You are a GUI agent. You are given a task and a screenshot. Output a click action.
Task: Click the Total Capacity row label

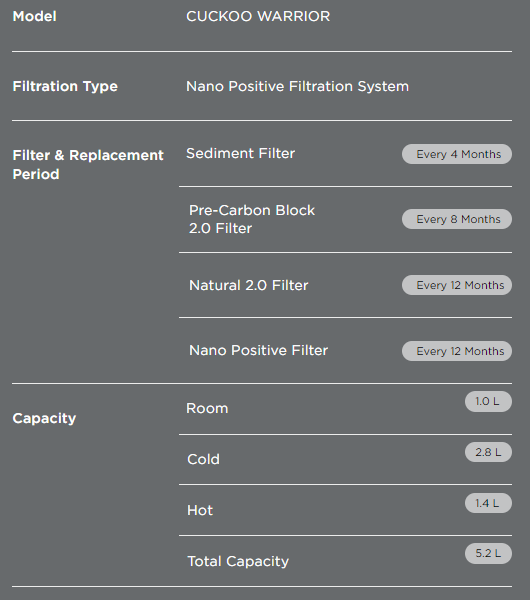[238, 561]
